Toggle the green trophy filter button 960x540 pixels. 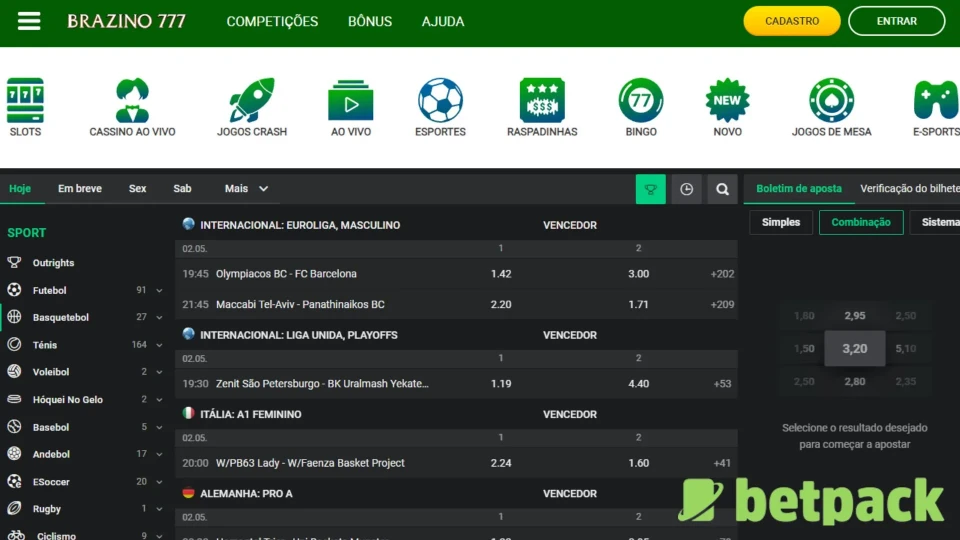click(650, 189)
